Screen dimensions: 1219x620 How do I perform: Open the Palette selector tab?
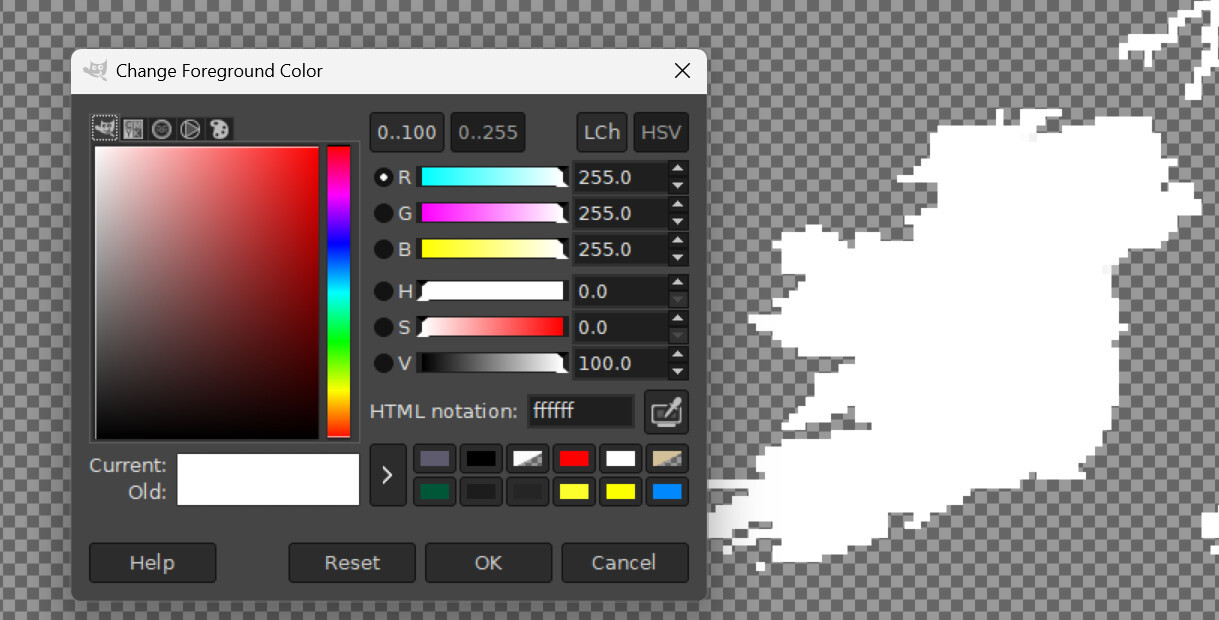219,129
